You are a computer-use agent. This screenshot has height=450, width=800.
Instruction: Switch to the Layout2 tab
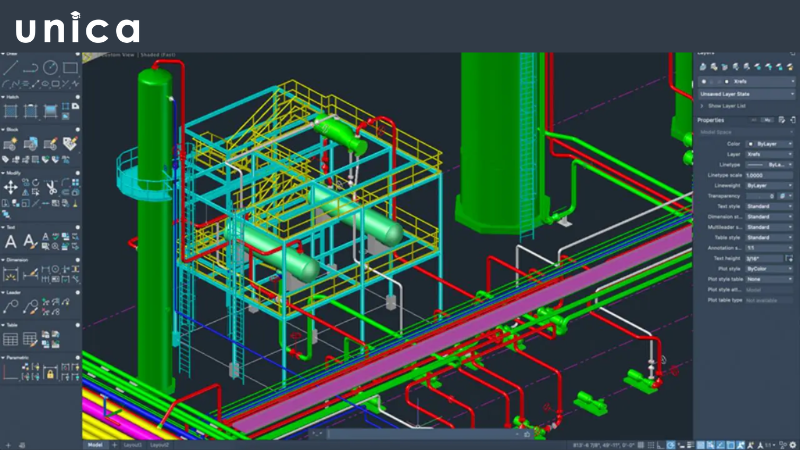click(159, 445)
